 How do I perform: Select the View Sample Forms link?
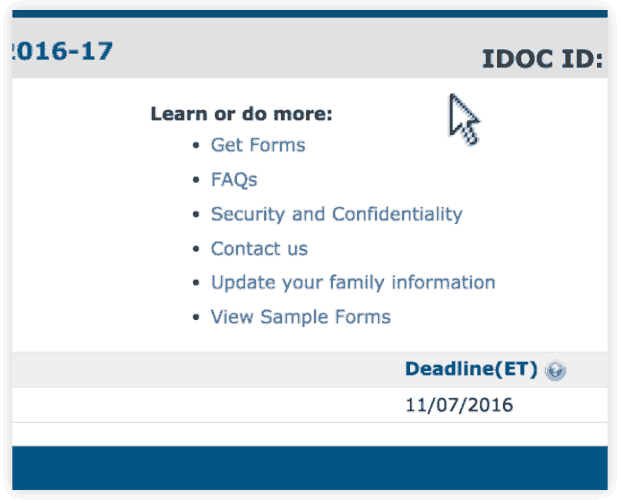coord(300,317)
